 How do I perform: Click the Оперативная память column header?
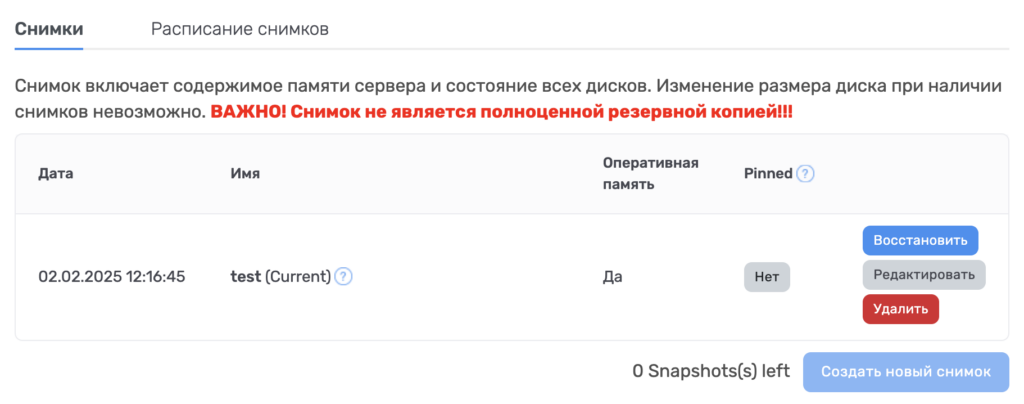coord(650,174)
